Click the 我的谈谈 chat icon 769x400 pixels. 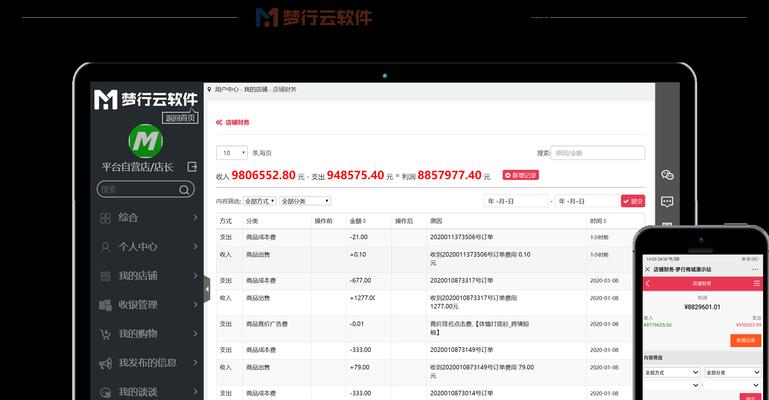[105, 392]
